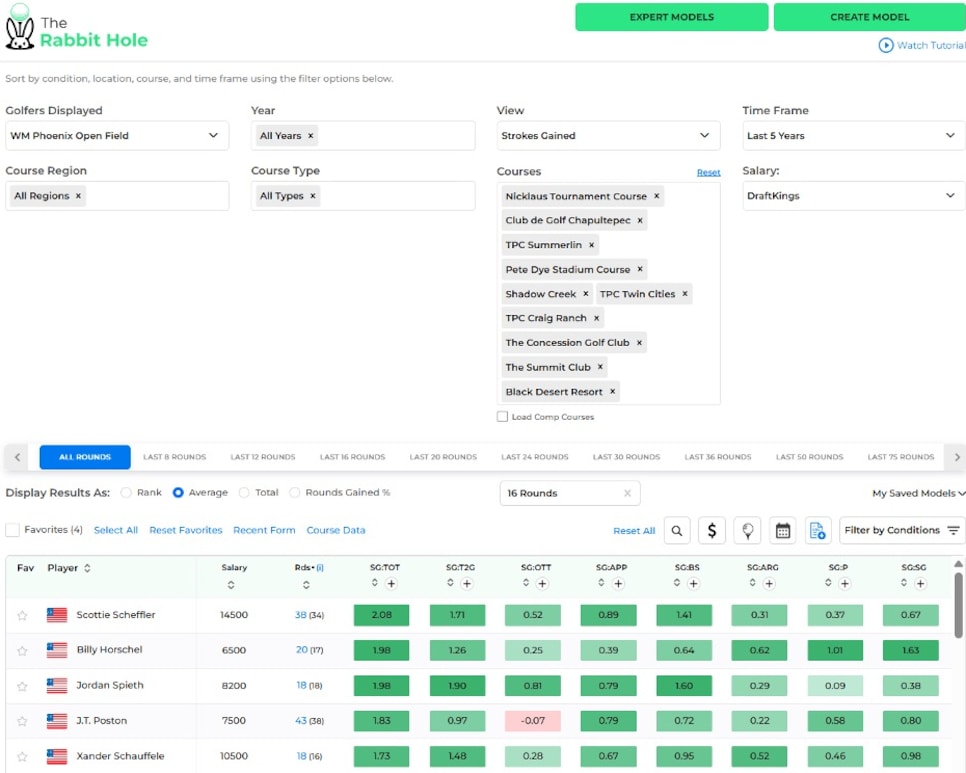
Task: Select the Last 8 Rounds tab
Action: tap(174, 457)
